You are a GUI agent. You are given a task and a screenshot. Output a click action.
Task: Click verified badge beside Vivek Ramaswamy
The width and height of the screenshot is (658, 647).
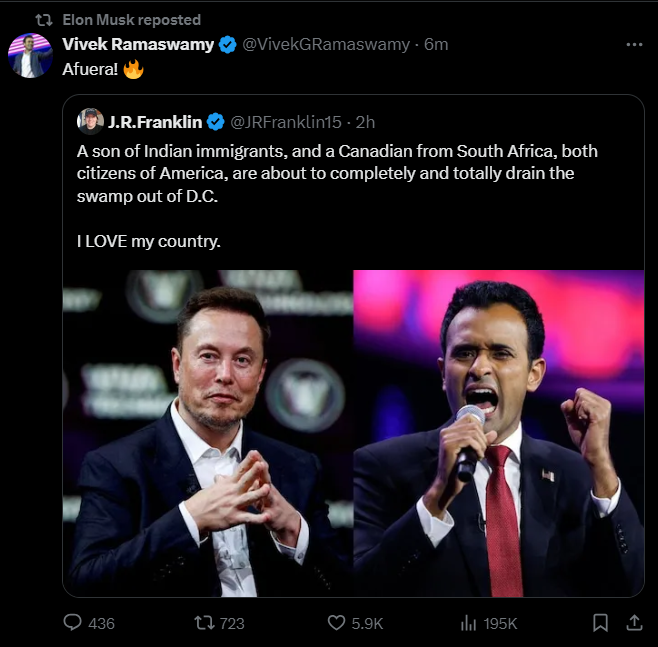228,45
